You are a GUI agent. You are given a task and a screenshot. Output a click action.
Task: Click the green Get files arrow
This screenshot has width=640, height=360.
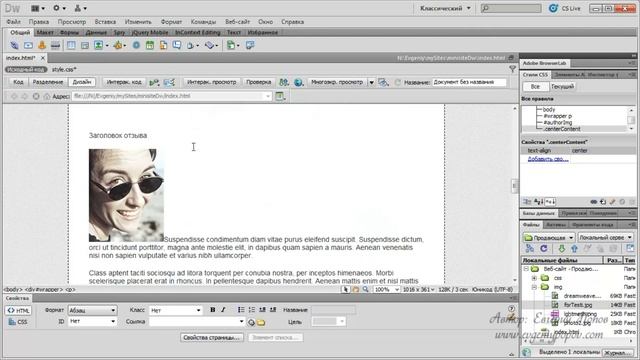(x=561, y=248)
